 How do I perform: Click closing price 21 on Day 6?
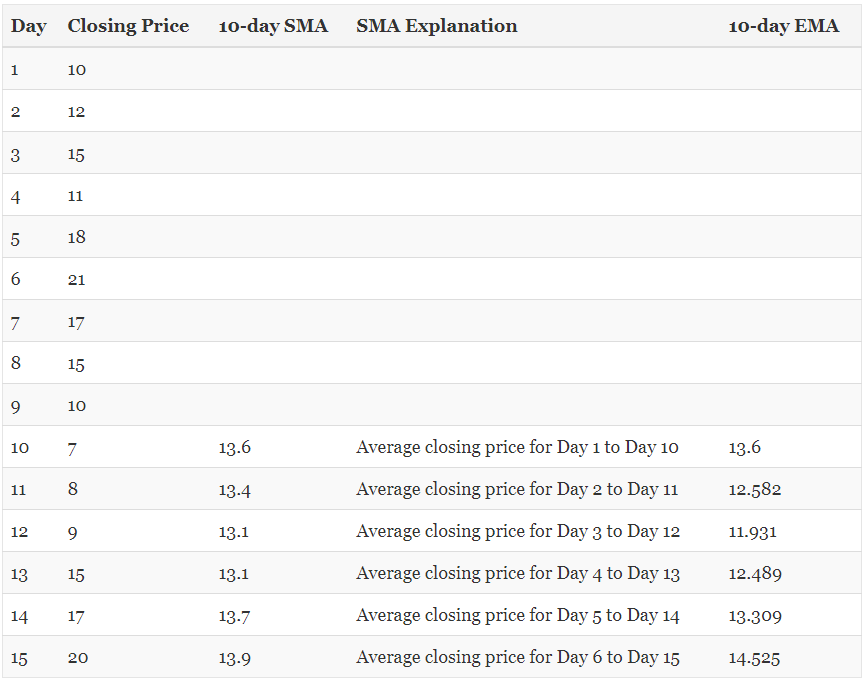(x=77, y=280)
